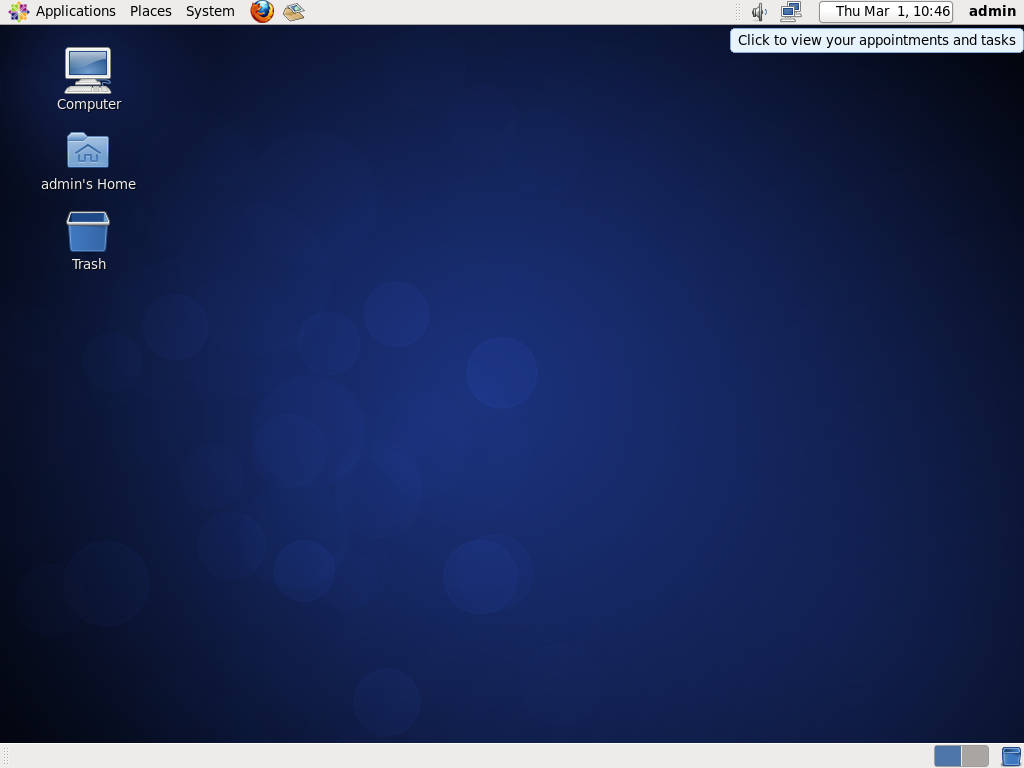The image size is (1024, 768).
Task: Click the "Computer" icon label text
Action: [89, 104]
